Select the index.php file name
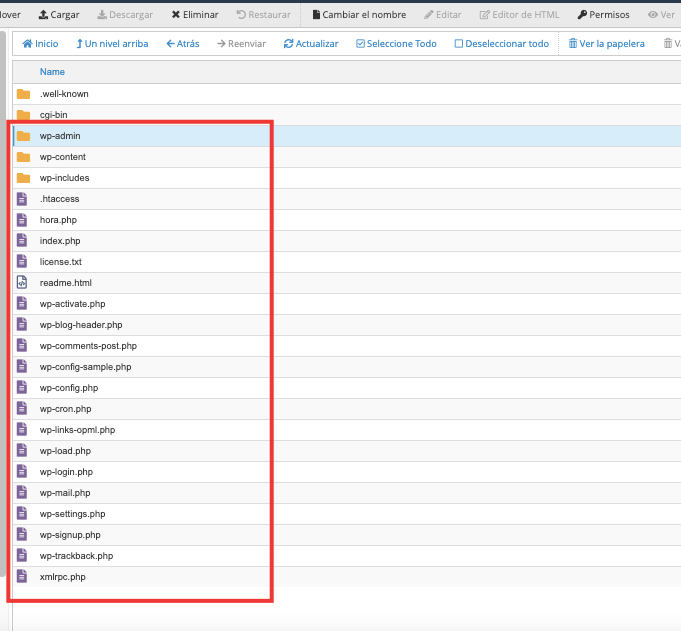 coord(60,241)
